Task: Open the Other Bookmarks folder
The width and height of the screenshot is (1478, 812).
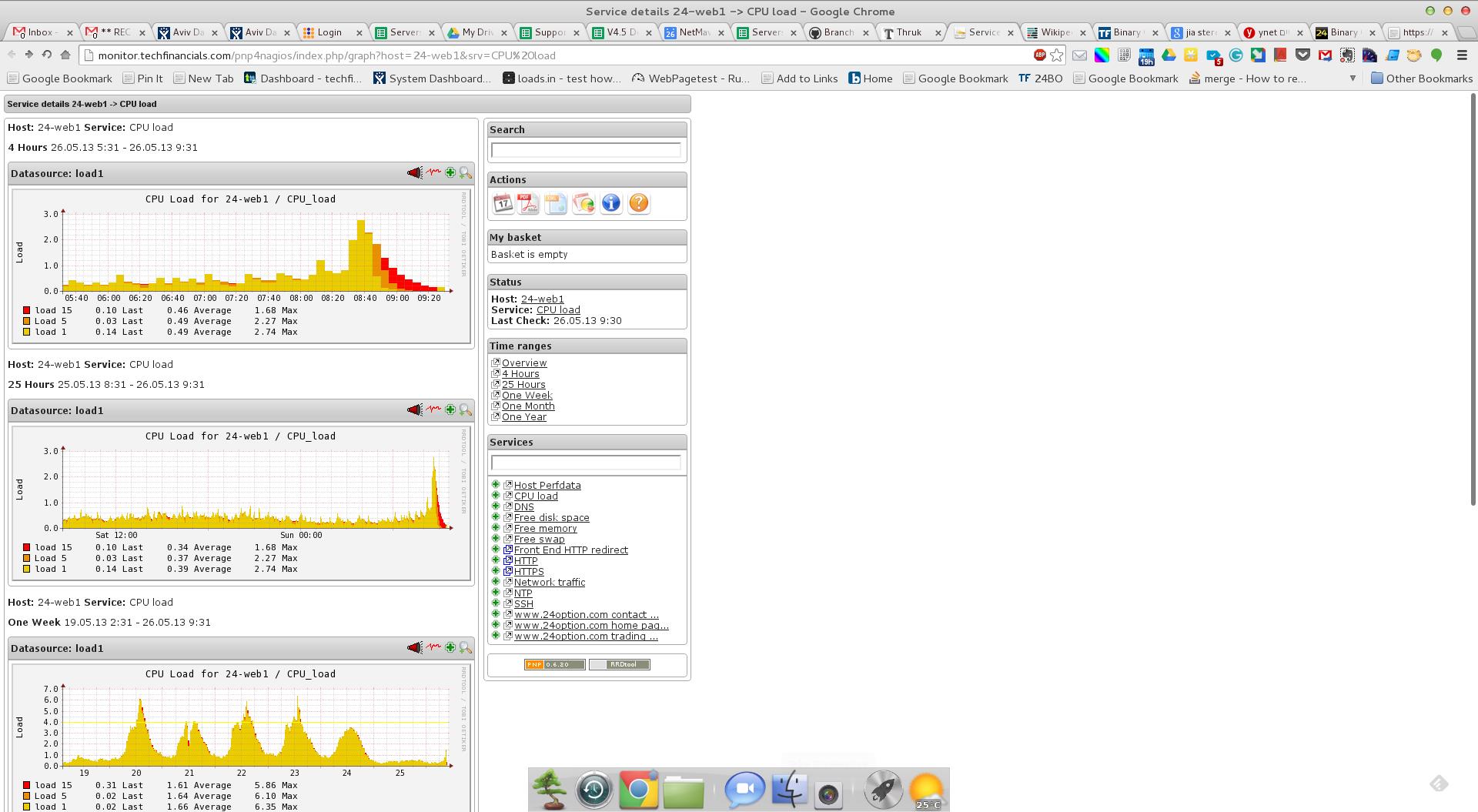Action: click(1421, 79)
